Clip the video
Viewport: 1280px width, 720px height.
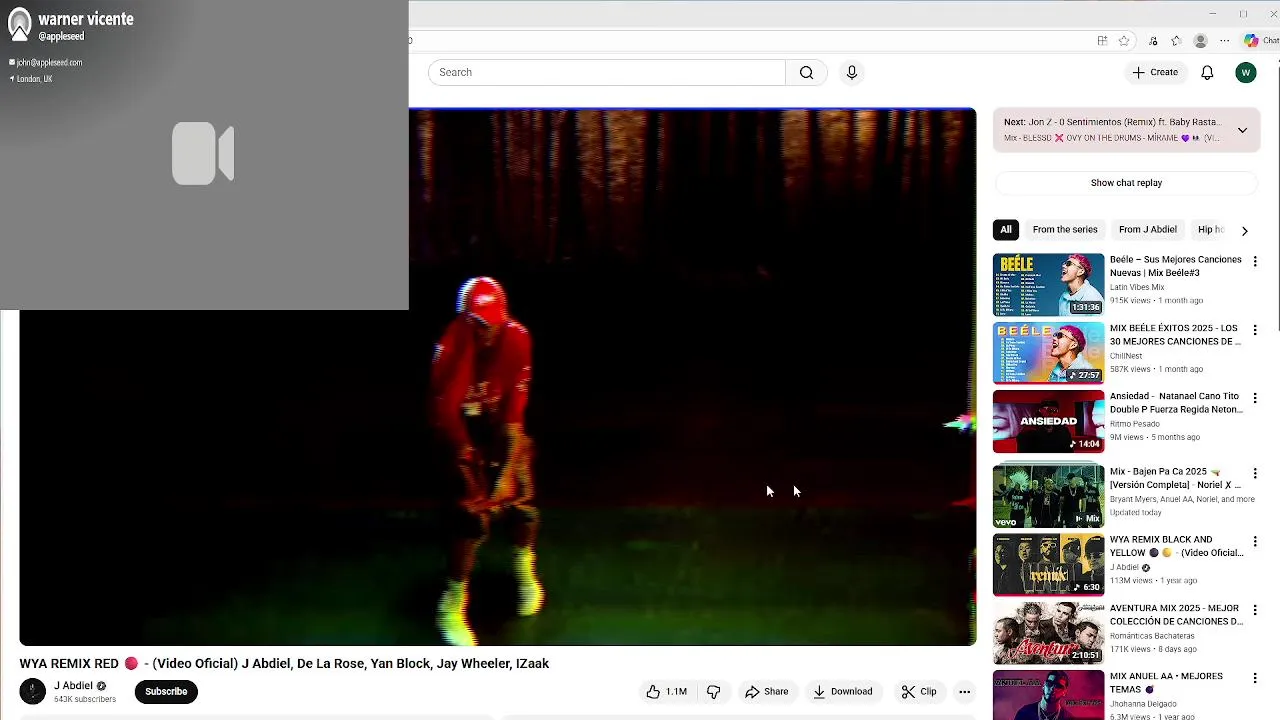(x=918, y=691)
